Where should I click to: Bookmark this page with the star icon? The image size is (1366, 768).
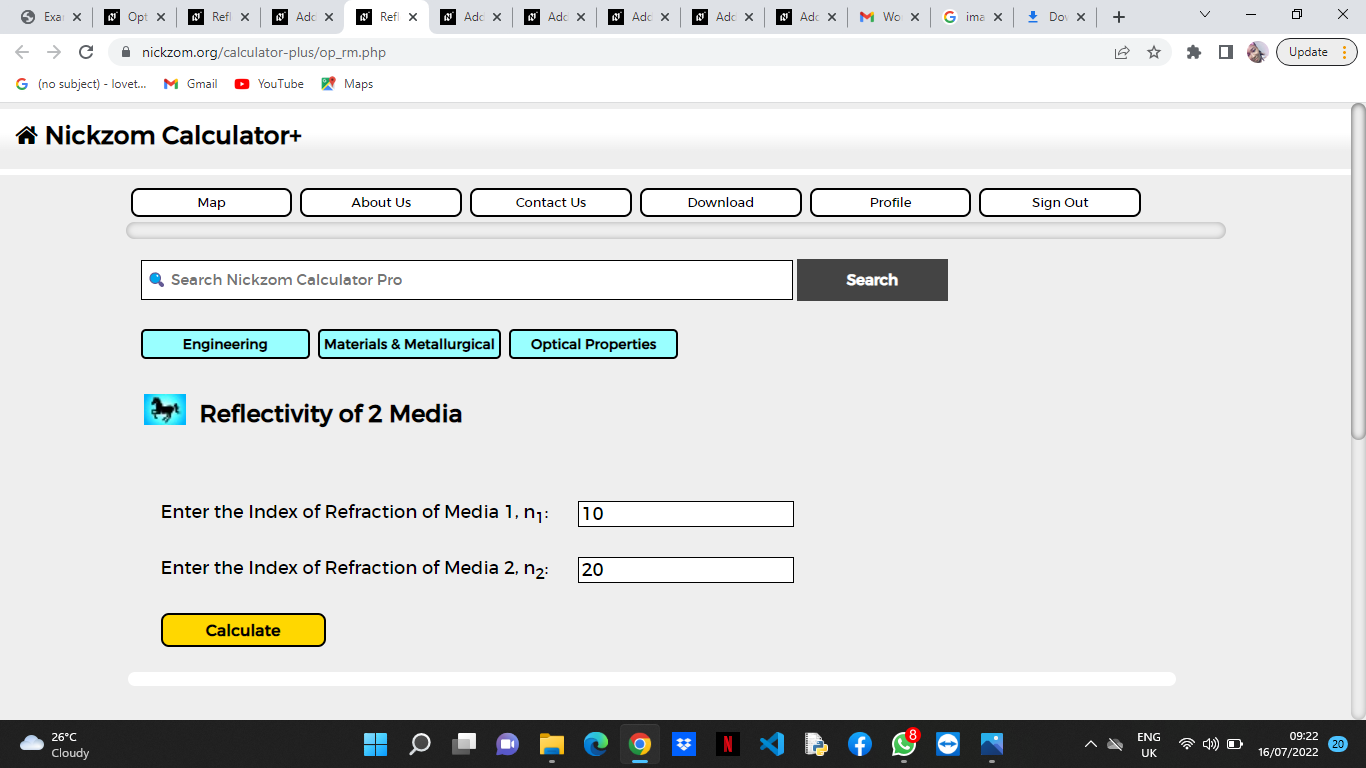pos(1154,52)
